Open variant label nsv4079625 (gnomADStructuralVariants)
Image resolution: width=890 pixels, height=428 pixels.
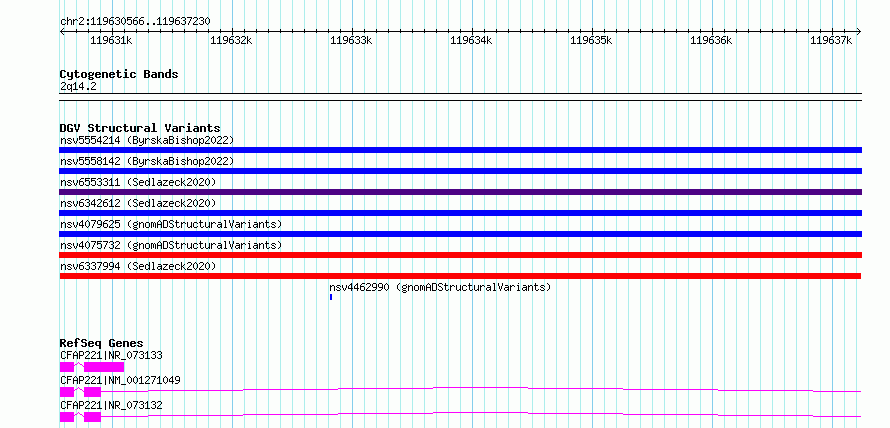point(171,224)
